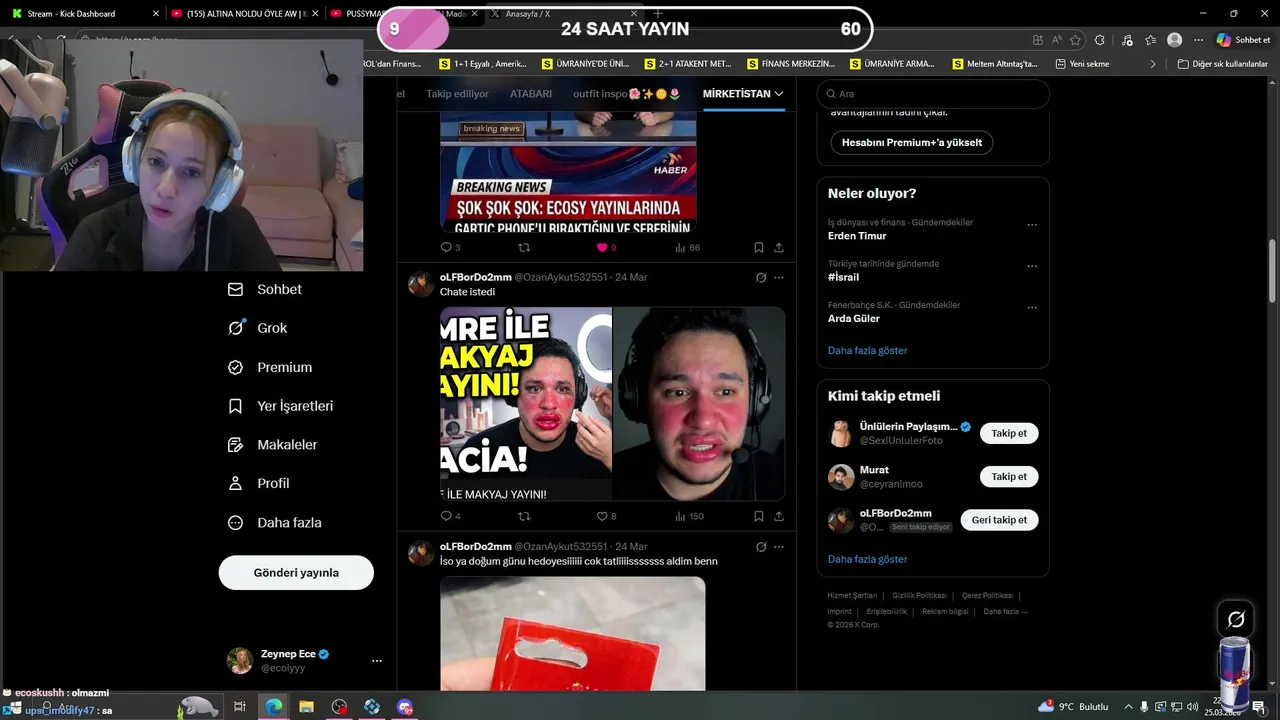Open options for #İsrail trend
Image resolution: width=1280 pixels, height=720 pixels.
pyautogui.click(x=1032, y=266)
